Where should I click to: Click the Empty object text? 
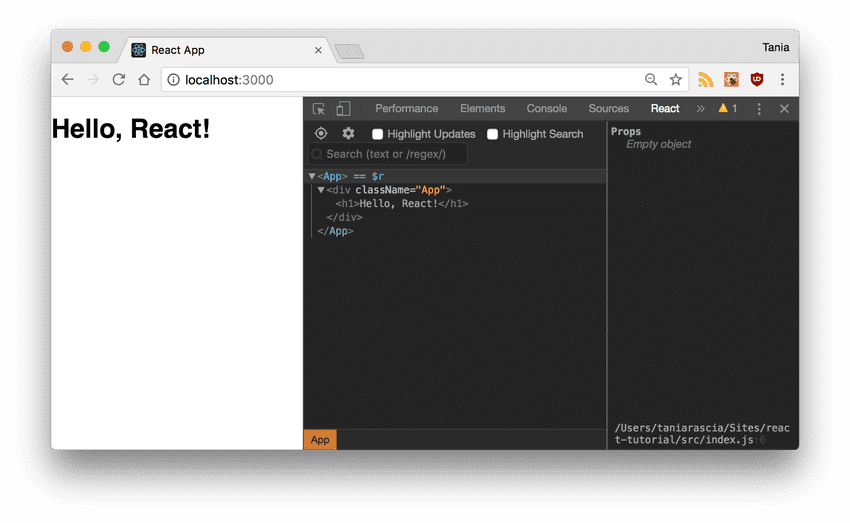click(658, 144)
